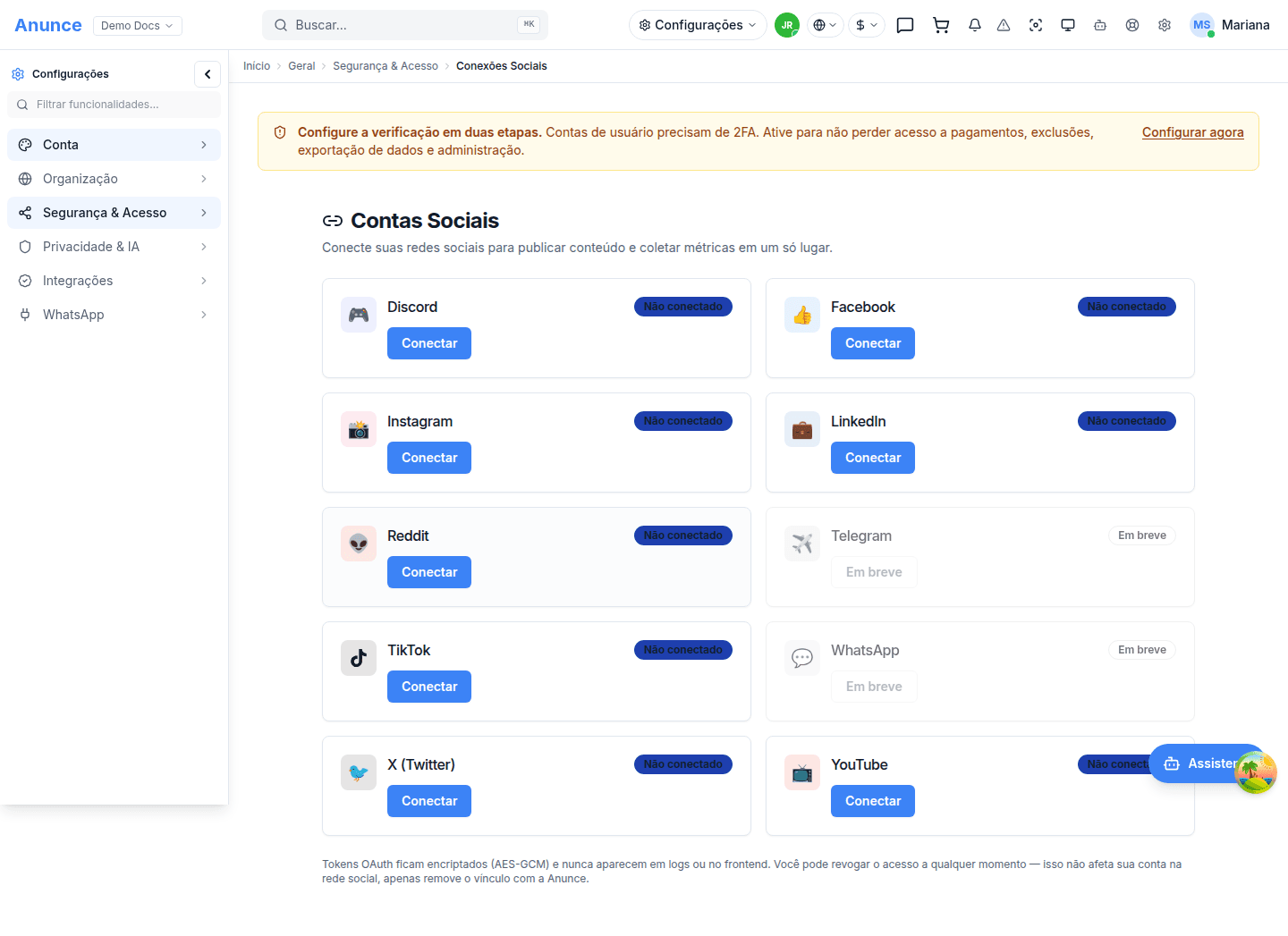Click the Discord gamepad icon
1288x936 pixels.
click(359, 315)
